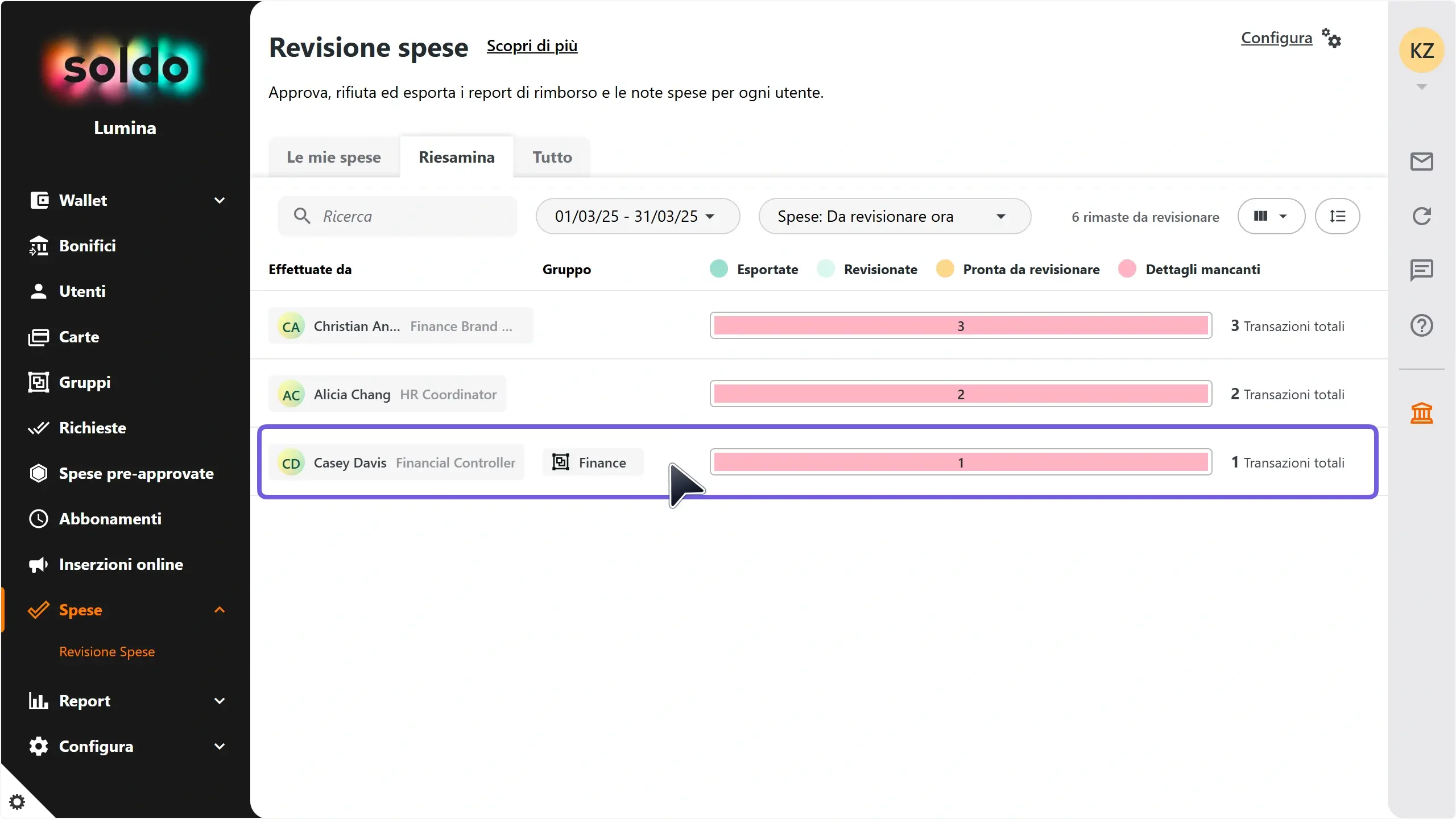
Task: Follow the Scopri di più link
Action: point(532,46)
